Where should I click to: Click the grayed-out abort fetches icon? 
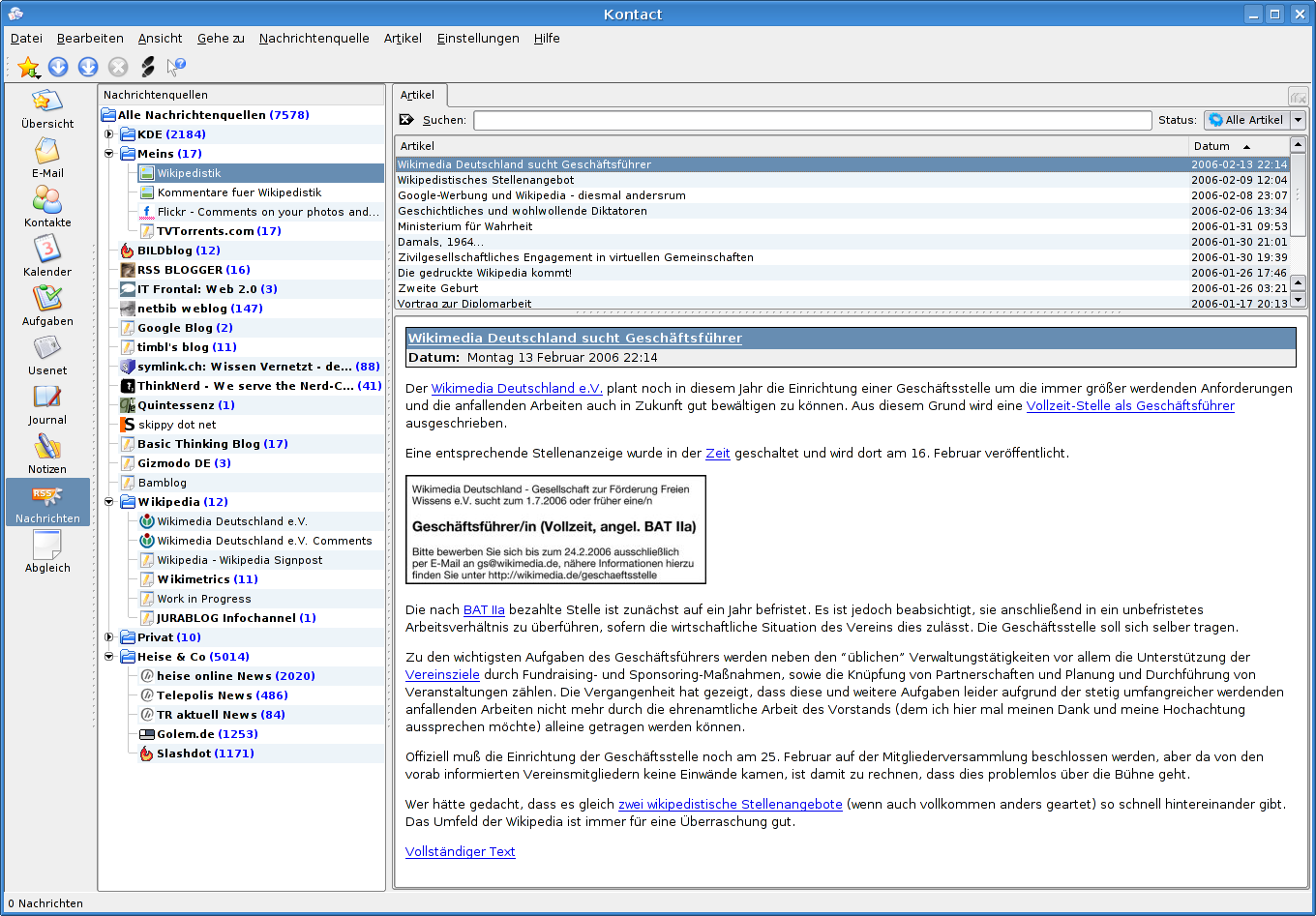118,67
